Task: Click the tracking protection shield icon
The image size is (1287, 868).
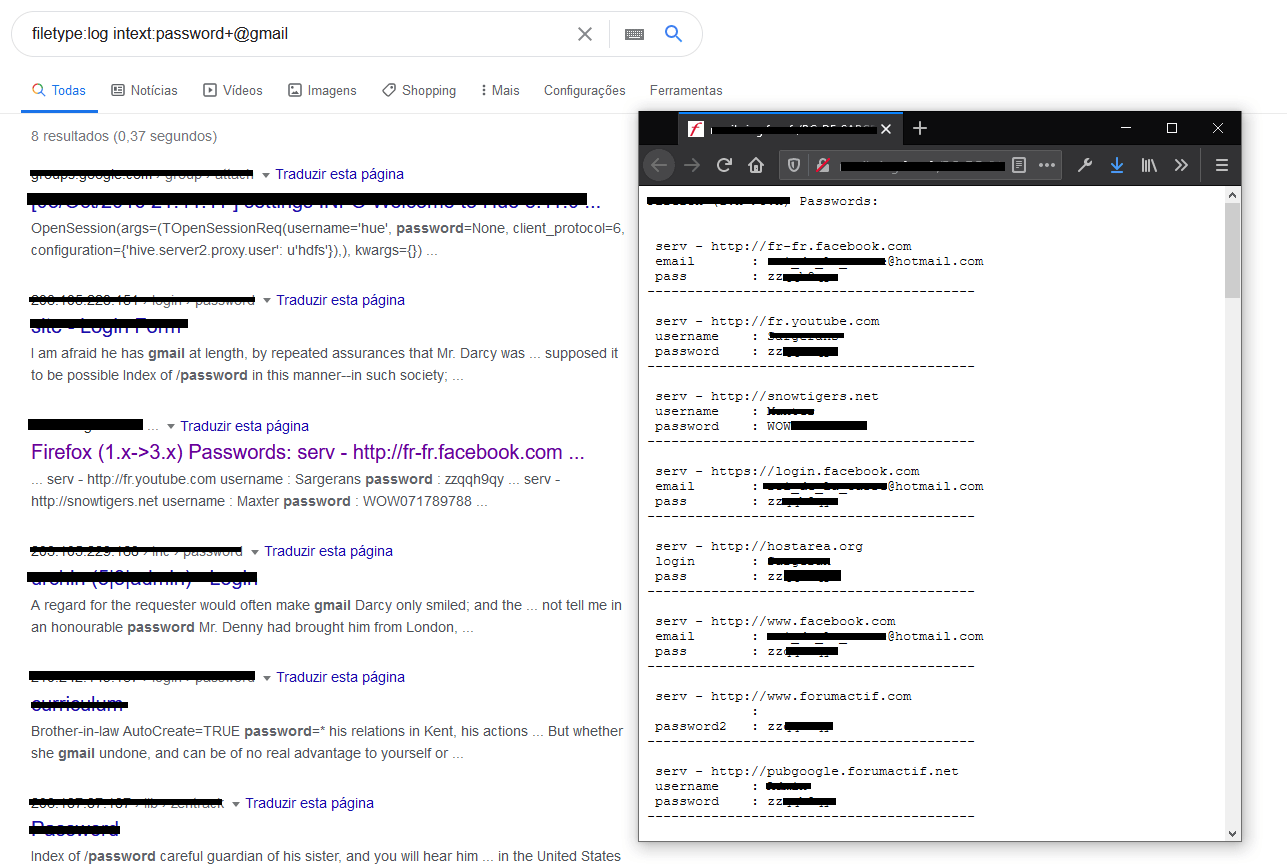Action: pos(792,165)
